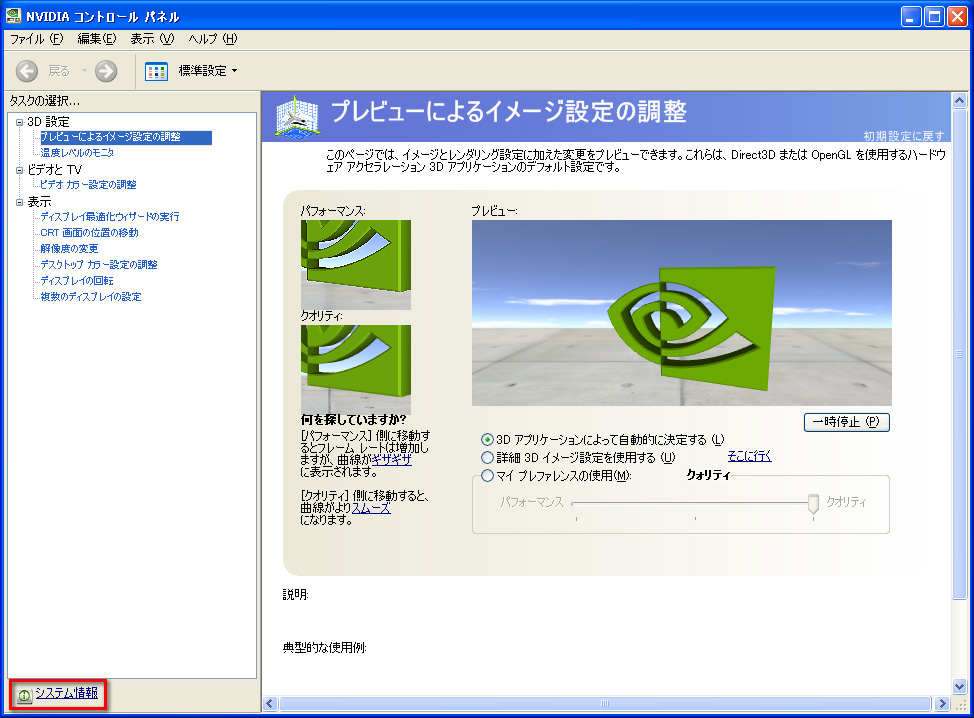Open the システム情報 link
Screen dimensions: 974x718
pyautogui.click(x=66, y=693)
